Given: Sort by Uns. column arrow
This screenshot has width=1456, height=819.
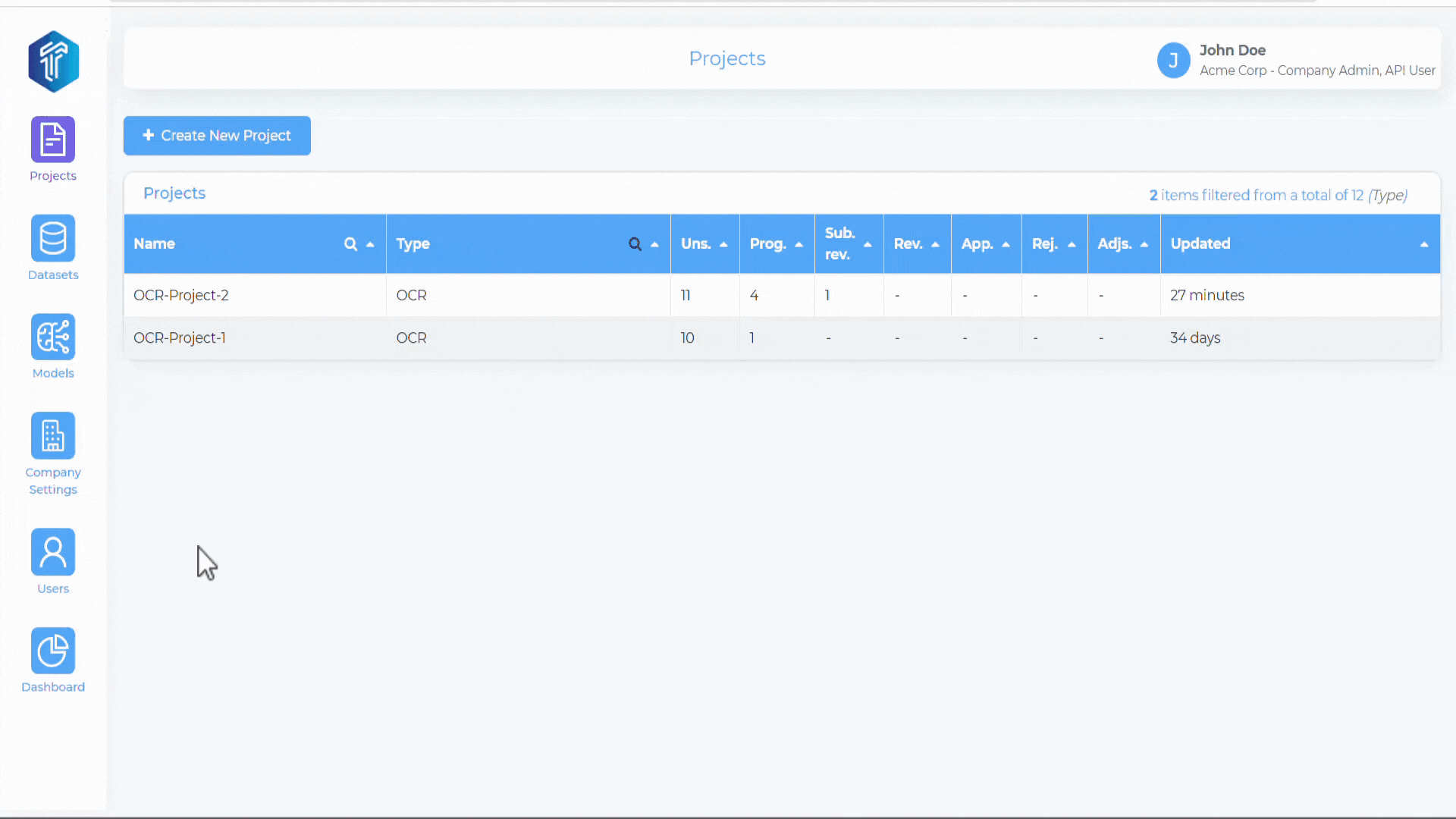Looking at the screenshot, I should pyautogui.click(x=723, y=244).
